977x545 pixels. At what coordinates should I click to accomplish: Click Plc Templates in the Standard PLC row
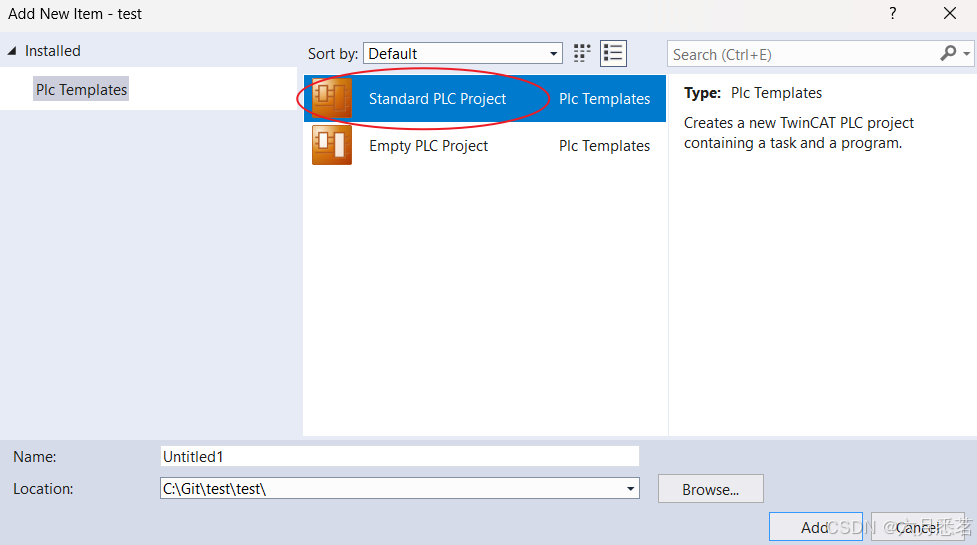click(x=604, y=98)
